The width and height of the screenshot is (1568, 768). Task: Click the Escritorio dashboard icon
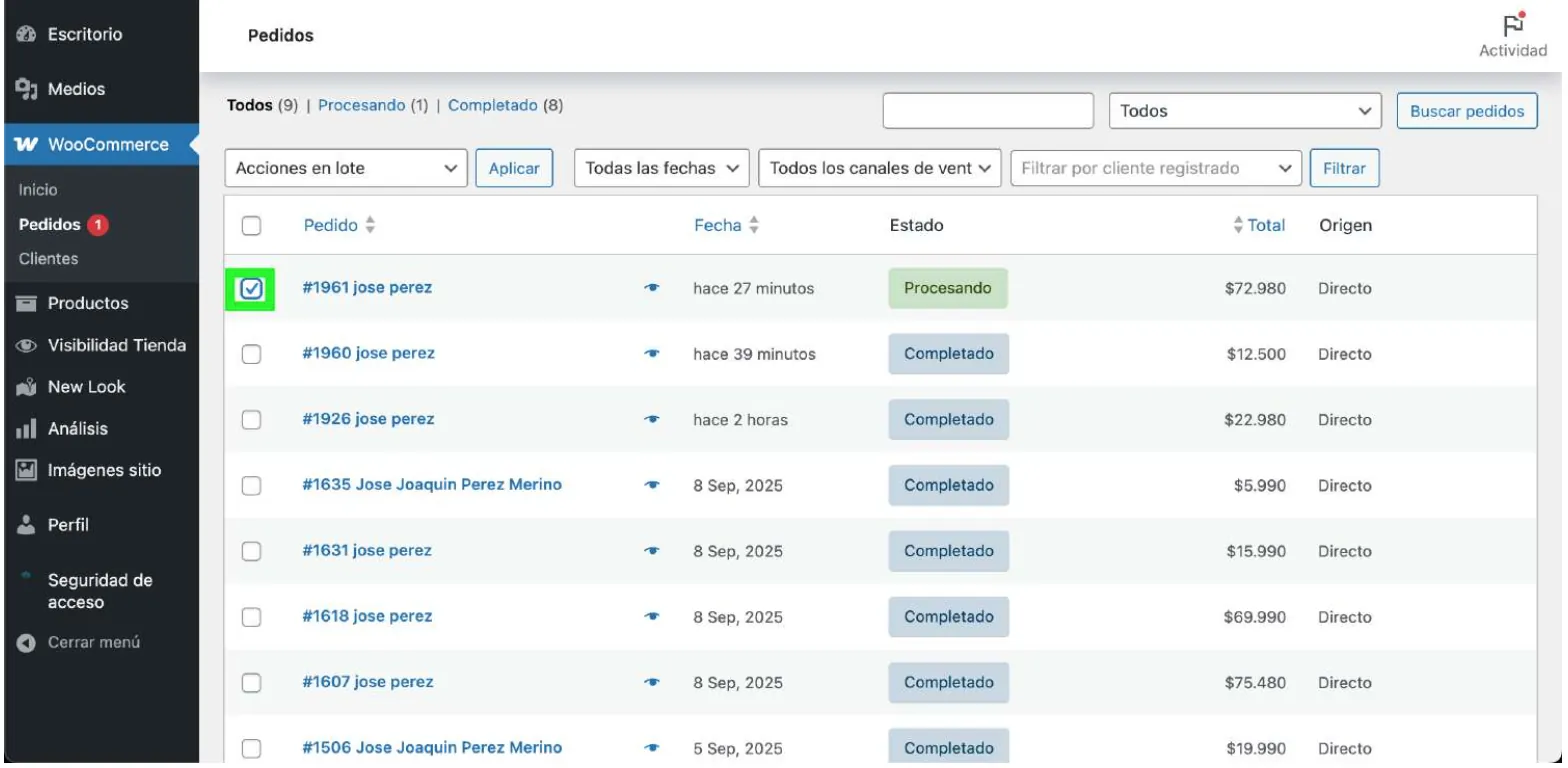point(27,35)
